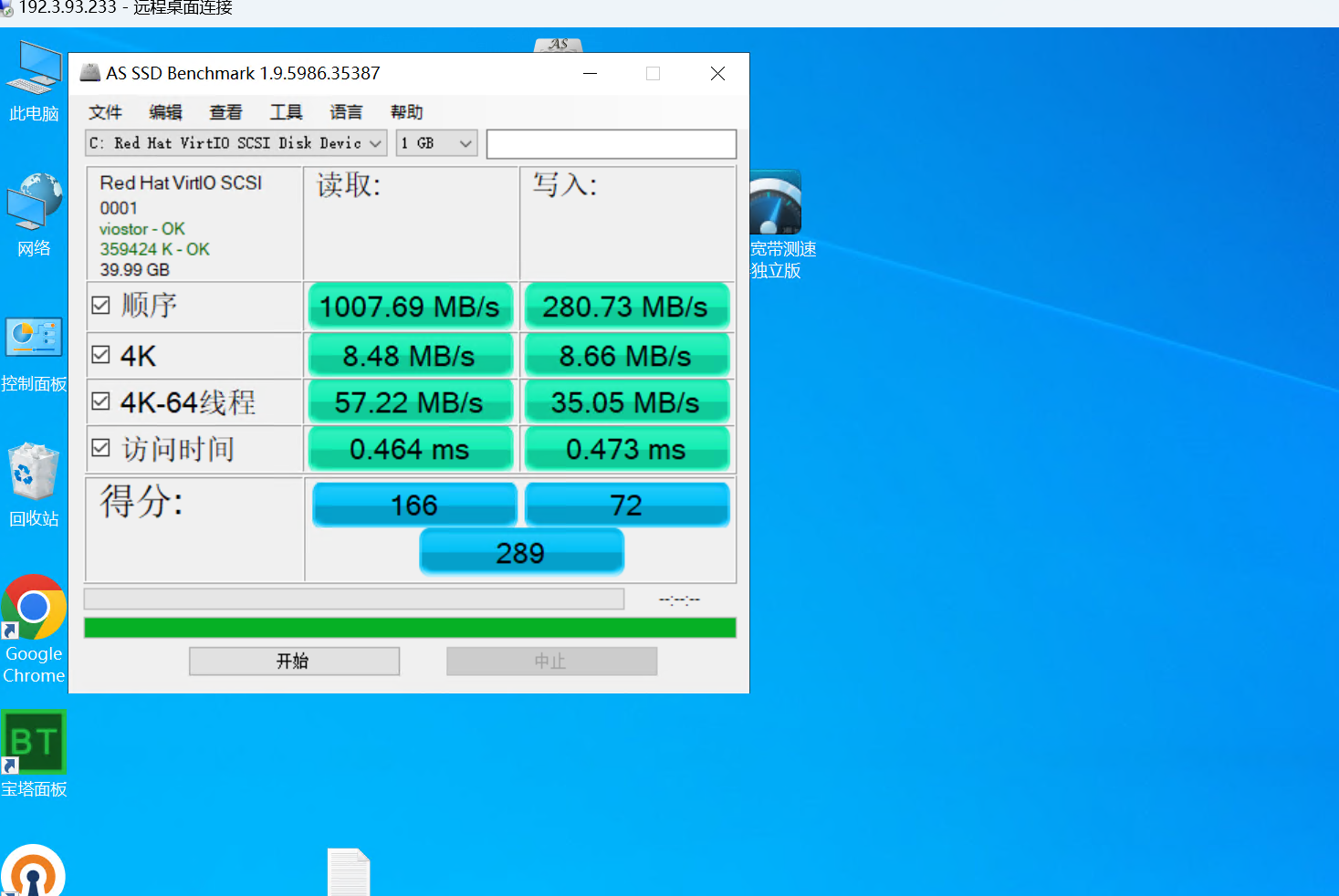The image size is (1339, 896).
Task: Open the 文件 menu
Action: pos(105,112)
